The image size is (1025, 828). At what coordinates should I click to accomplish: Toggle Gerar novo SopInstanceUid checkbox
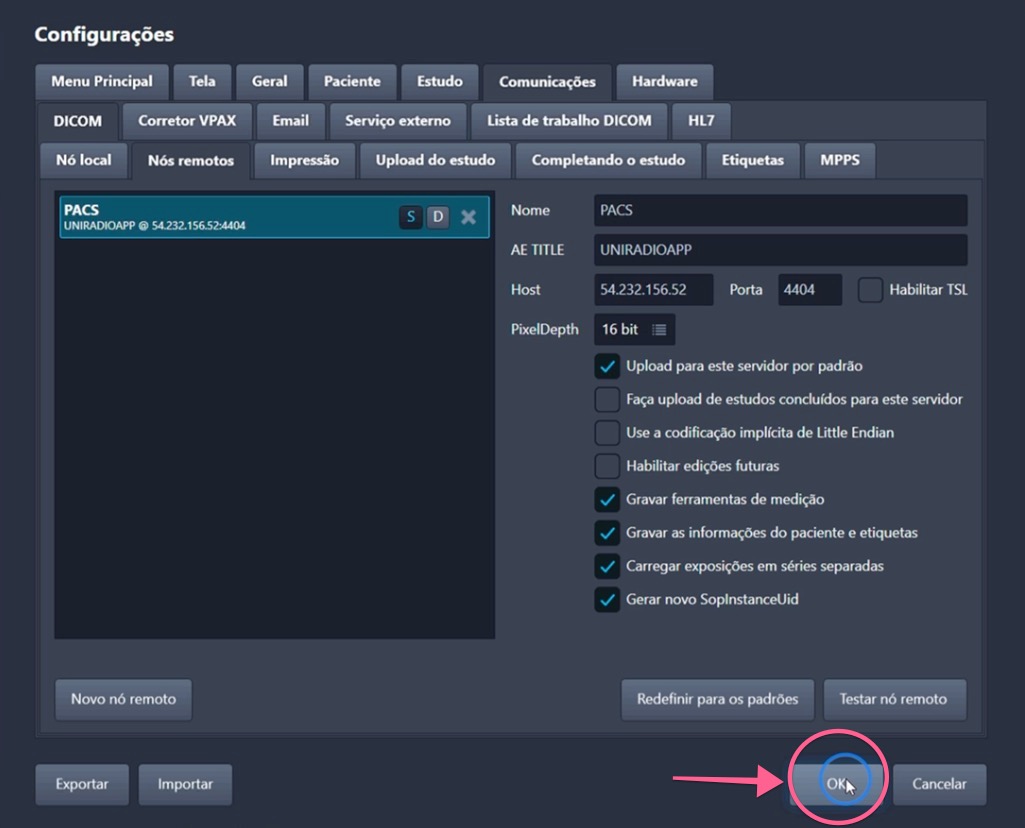pos(607,599)
